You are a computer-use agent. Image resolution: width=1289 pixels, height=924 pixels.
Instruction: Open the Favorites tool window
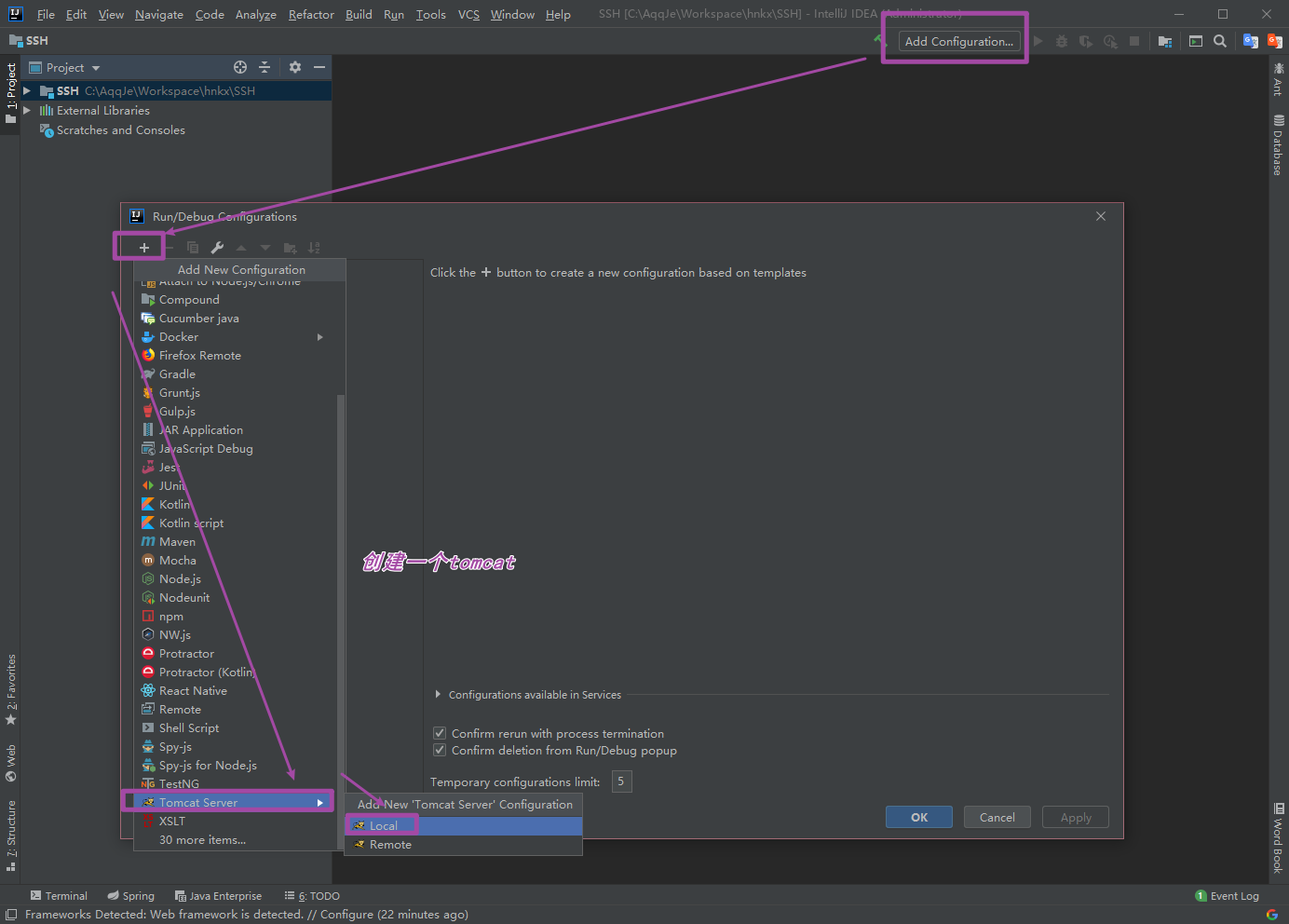11,690
